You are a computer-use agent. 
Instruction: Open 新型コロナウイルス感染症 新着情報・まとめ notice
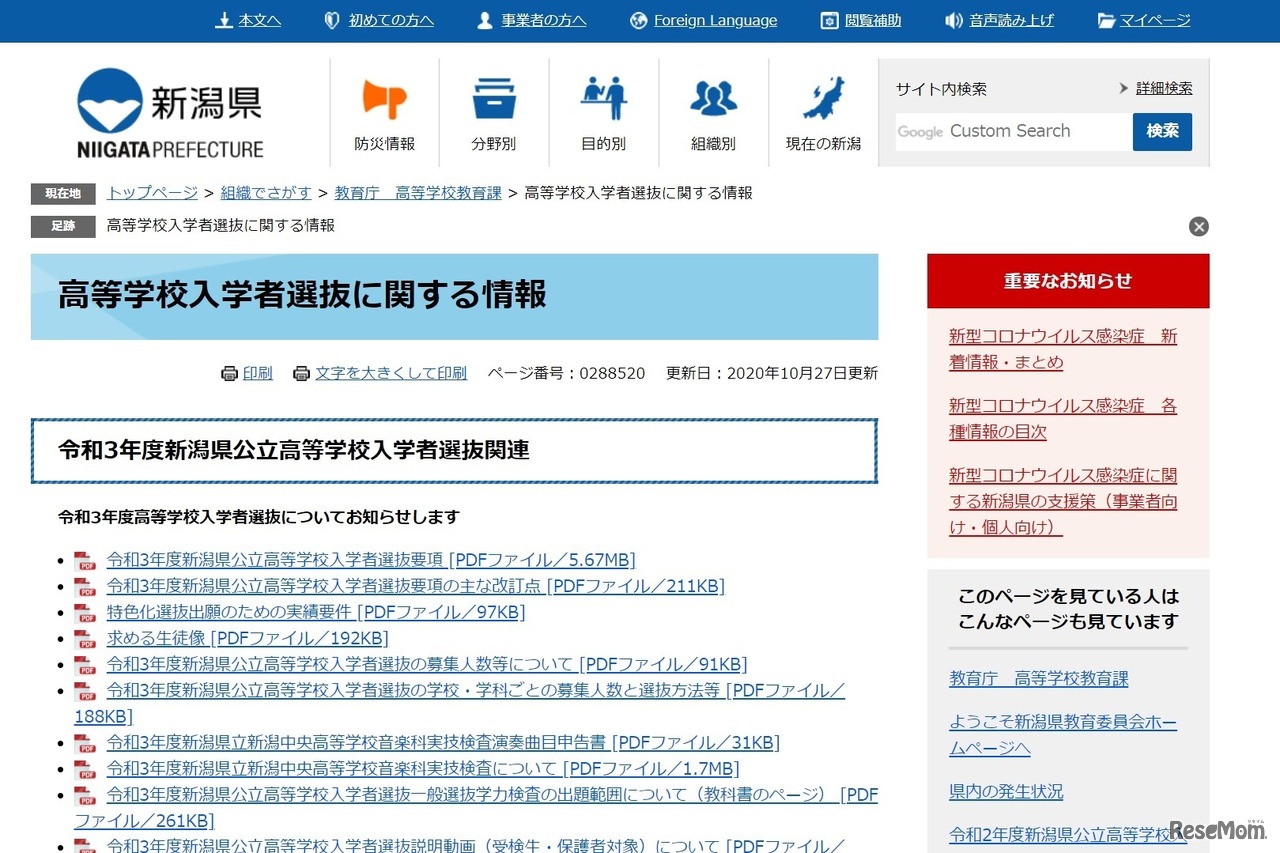coord(1062,349)
